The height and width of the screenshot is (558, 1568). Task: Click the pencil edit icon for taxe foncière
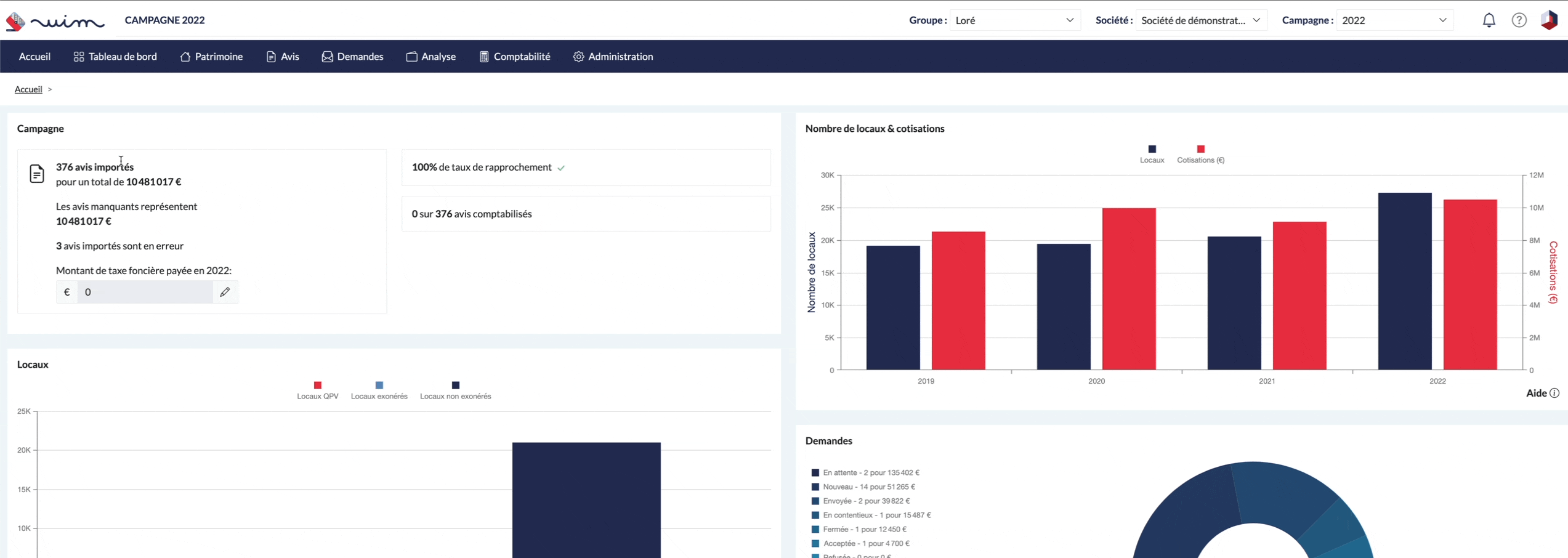[225, 292]
